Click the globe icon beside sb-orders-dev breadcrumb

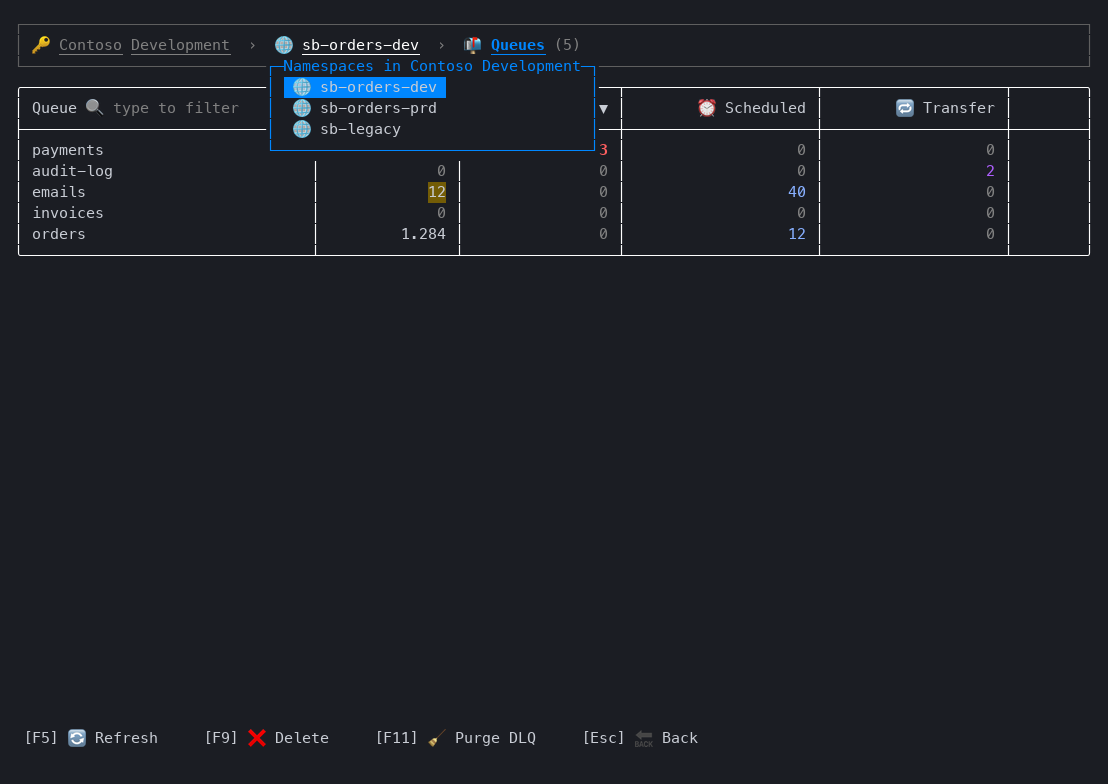coord(284,45)
